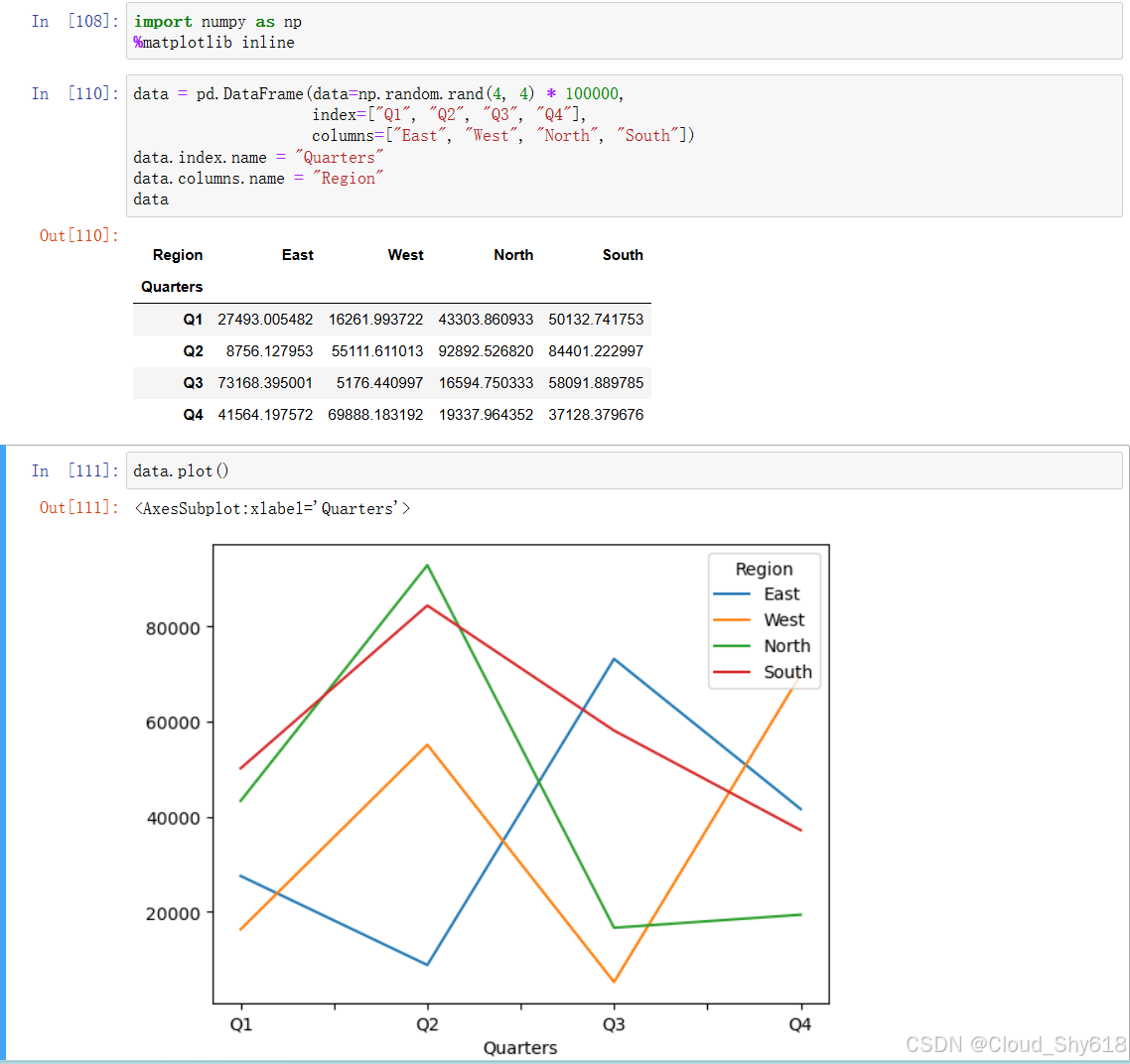1130x1064 pixels.
Task: Click cell value 73168.395001
Action: [265, 382]
